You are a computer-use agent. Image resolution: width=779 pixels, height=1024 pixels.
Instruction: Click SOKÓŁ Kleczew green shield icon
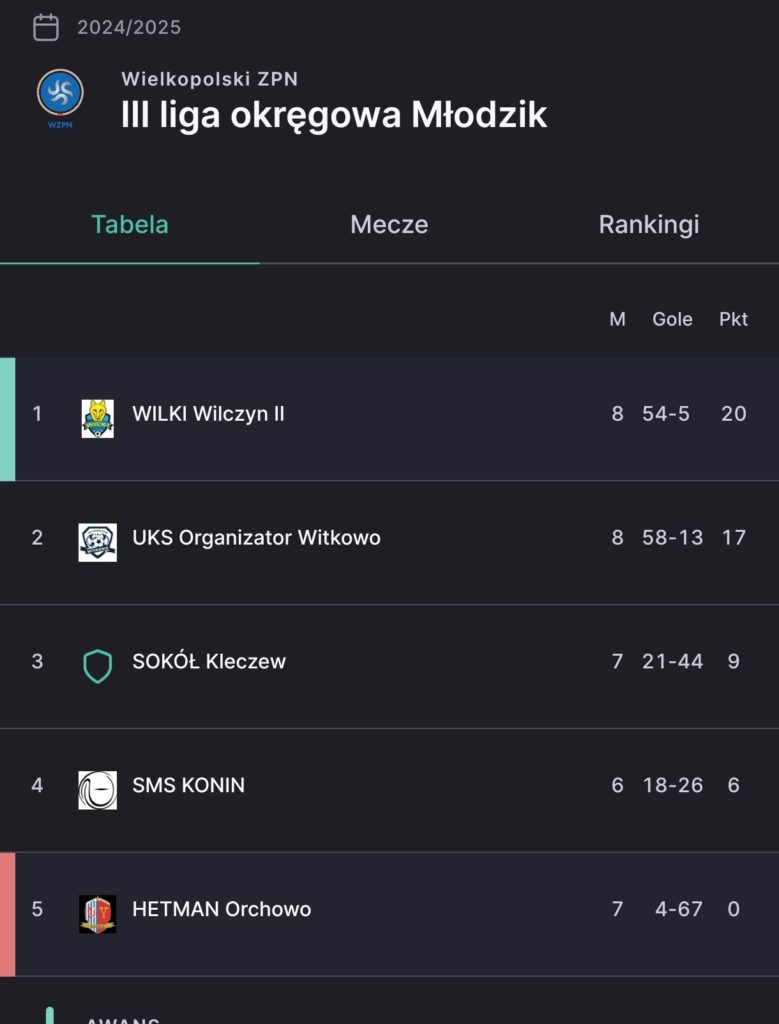click(97, 666)
